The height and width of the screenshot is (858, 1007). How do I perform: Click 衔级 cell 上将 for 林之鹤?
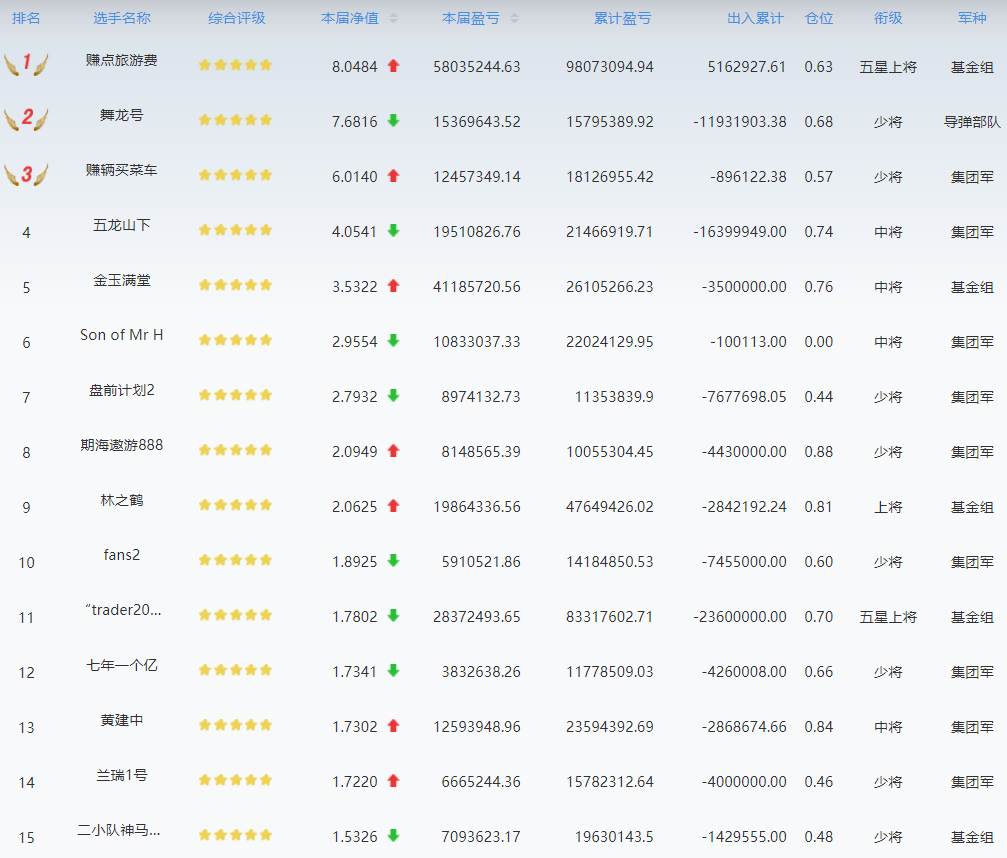pos(888,507)
